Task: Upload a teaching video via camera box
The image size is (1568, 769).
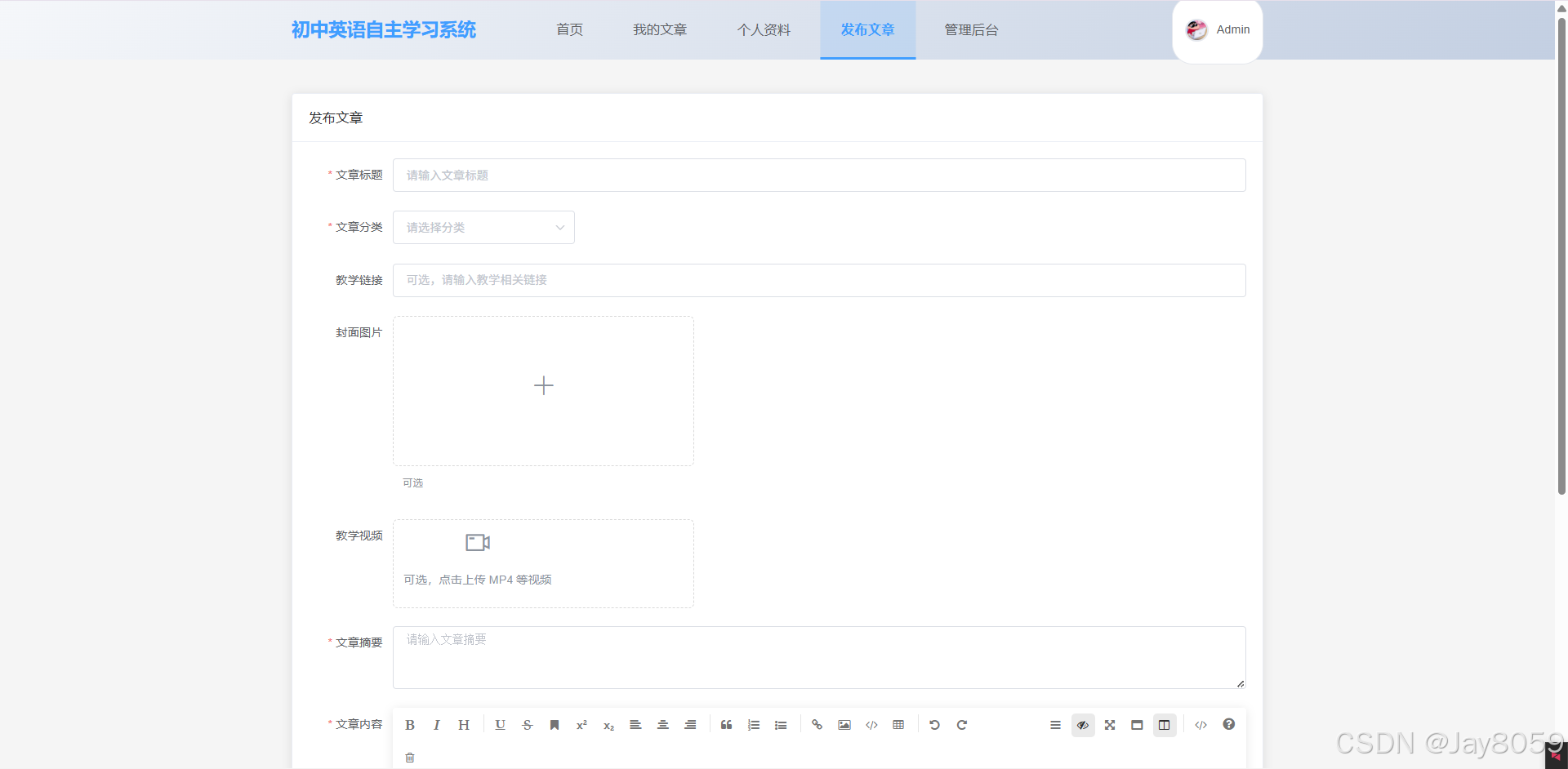Action: (543, 563)
